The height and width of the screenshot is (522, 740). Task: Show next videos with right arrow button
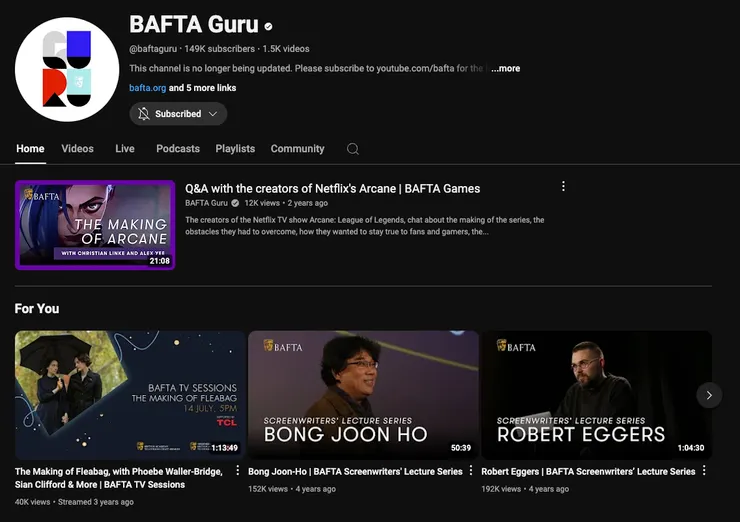[x=709, y=395]
